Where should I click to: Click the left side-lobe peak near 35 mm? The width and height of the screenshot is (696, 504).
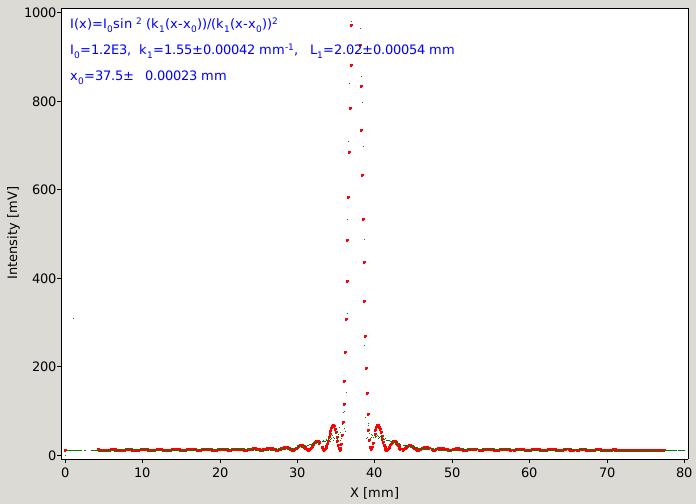[x=333, y=426]
